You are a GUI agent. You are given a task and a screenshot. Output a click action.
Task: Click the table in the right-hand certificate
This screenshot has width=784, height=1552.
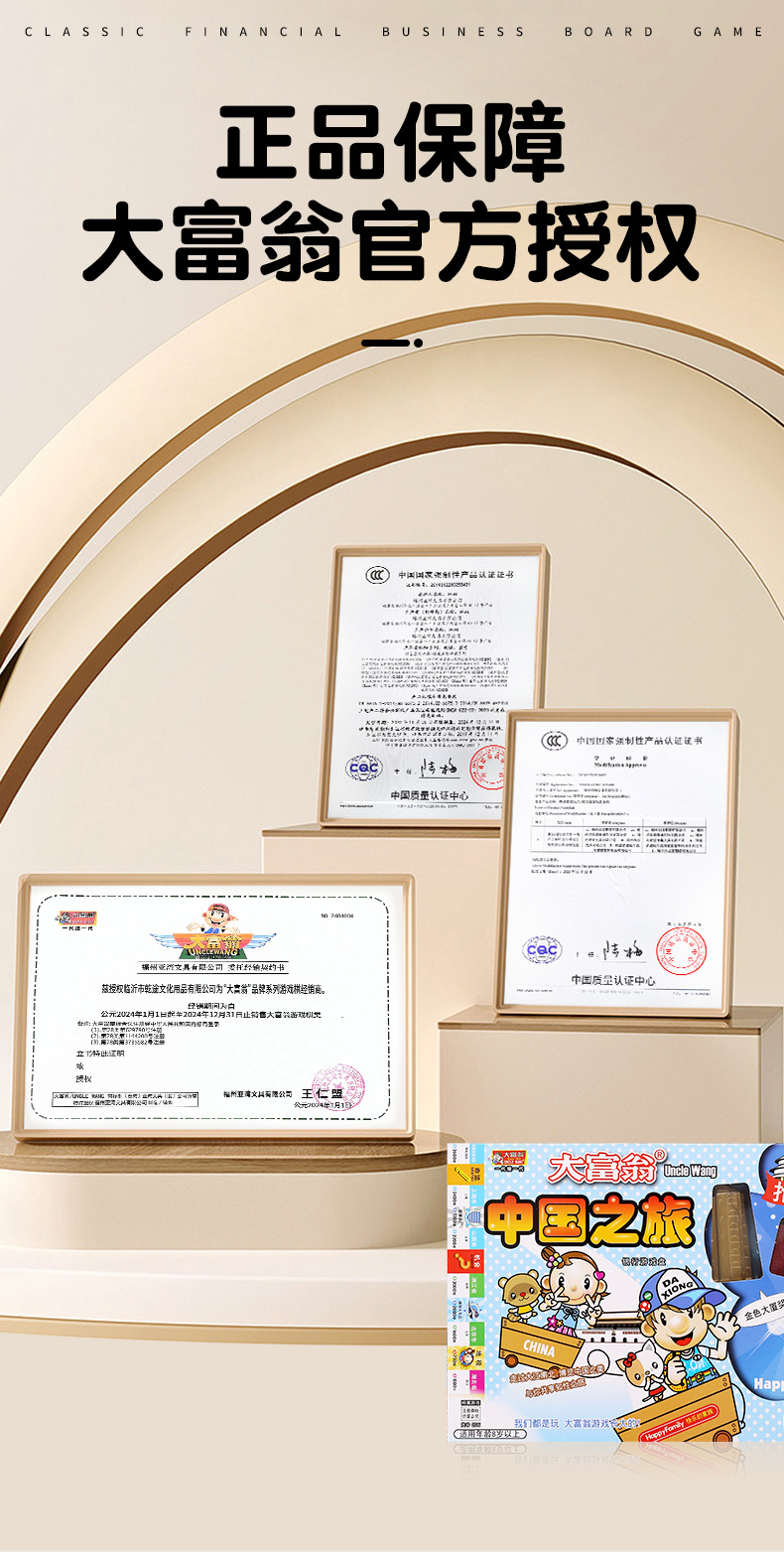pyautogui.click(x=619, y=834)
